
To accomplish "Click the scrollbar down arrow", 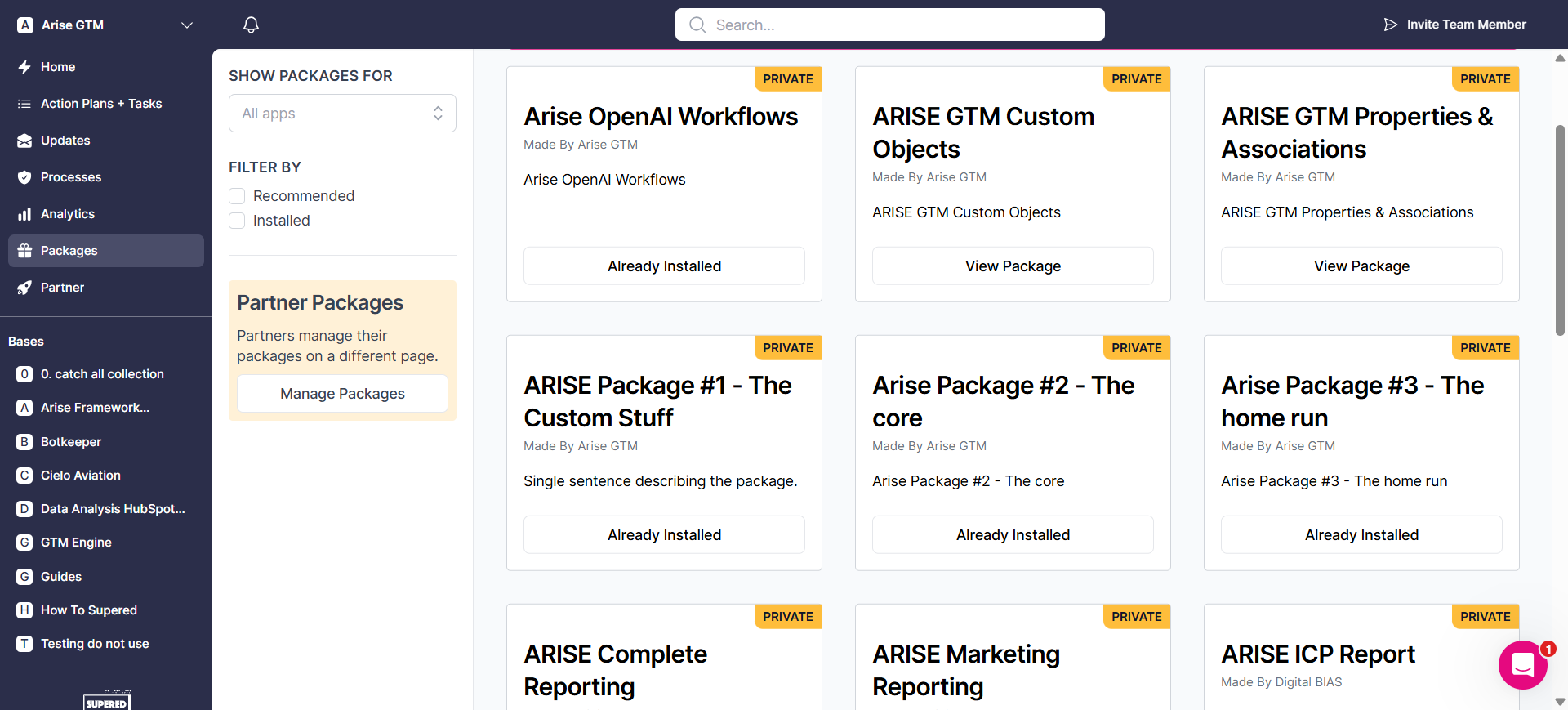I will pos(1560,701).
